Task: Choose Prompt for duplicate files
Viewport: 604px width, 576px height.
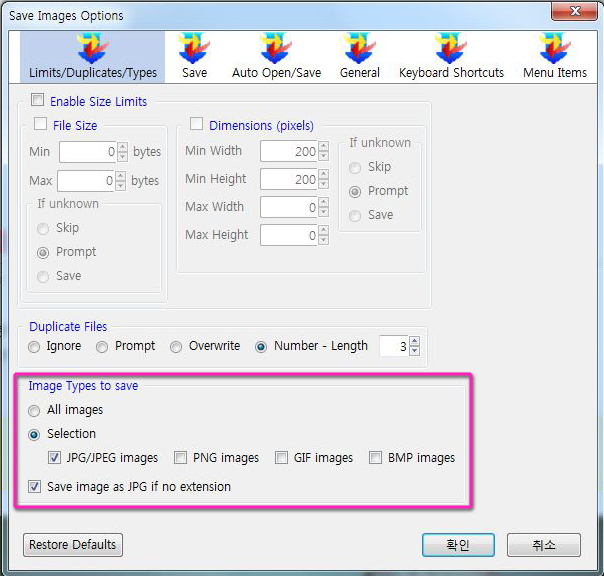Action: (102, 347)
